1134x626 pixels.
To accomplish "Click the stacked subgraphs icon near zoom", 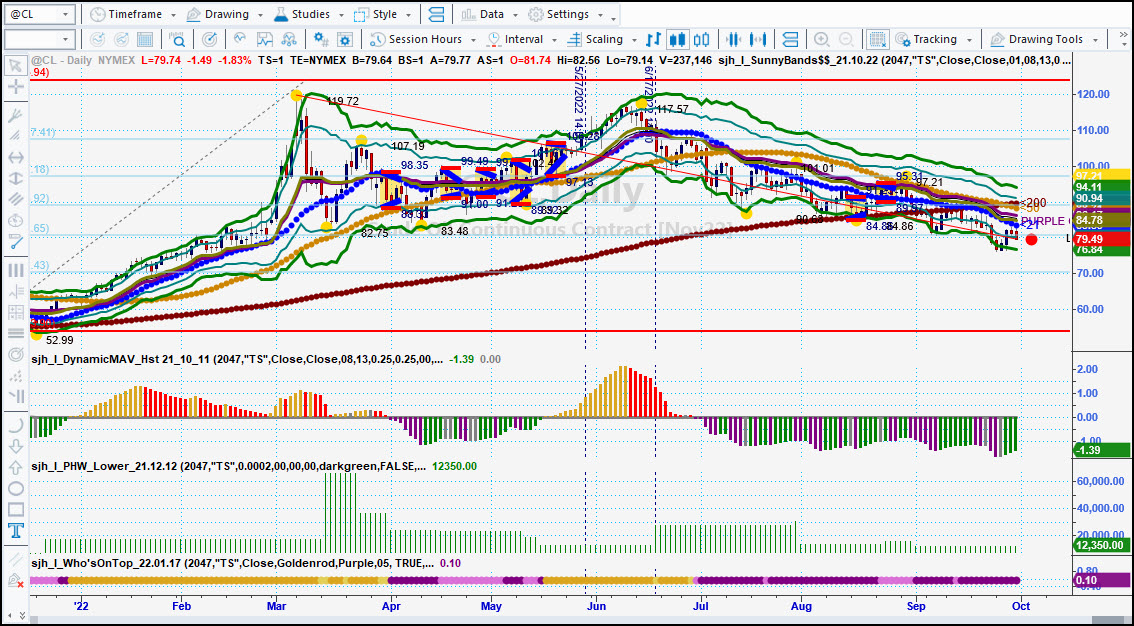I will pyautogui.click(x=790, y=39).
